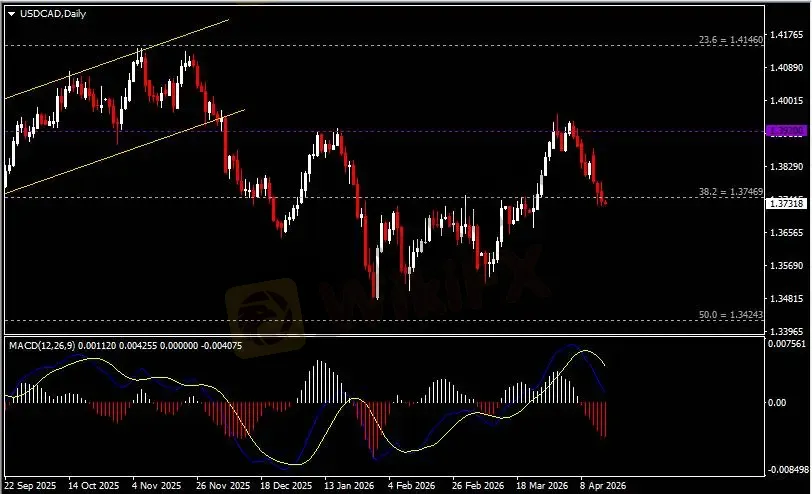Open the USDCAD chart dropdown triangle
812x494 pixels.
click(11, 14)
